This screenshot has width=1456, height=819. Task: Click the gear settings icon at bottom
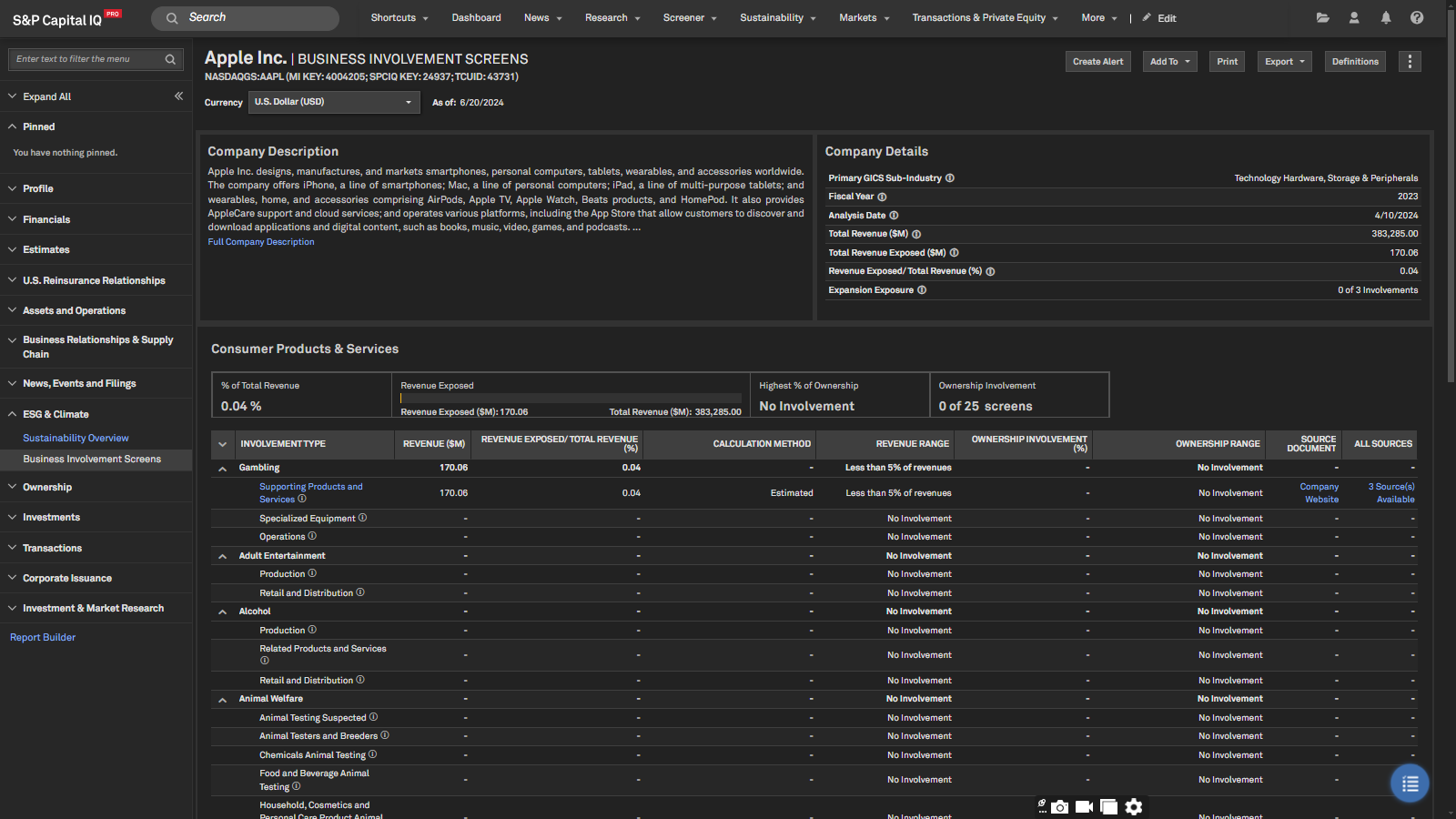coord(1133,807)
